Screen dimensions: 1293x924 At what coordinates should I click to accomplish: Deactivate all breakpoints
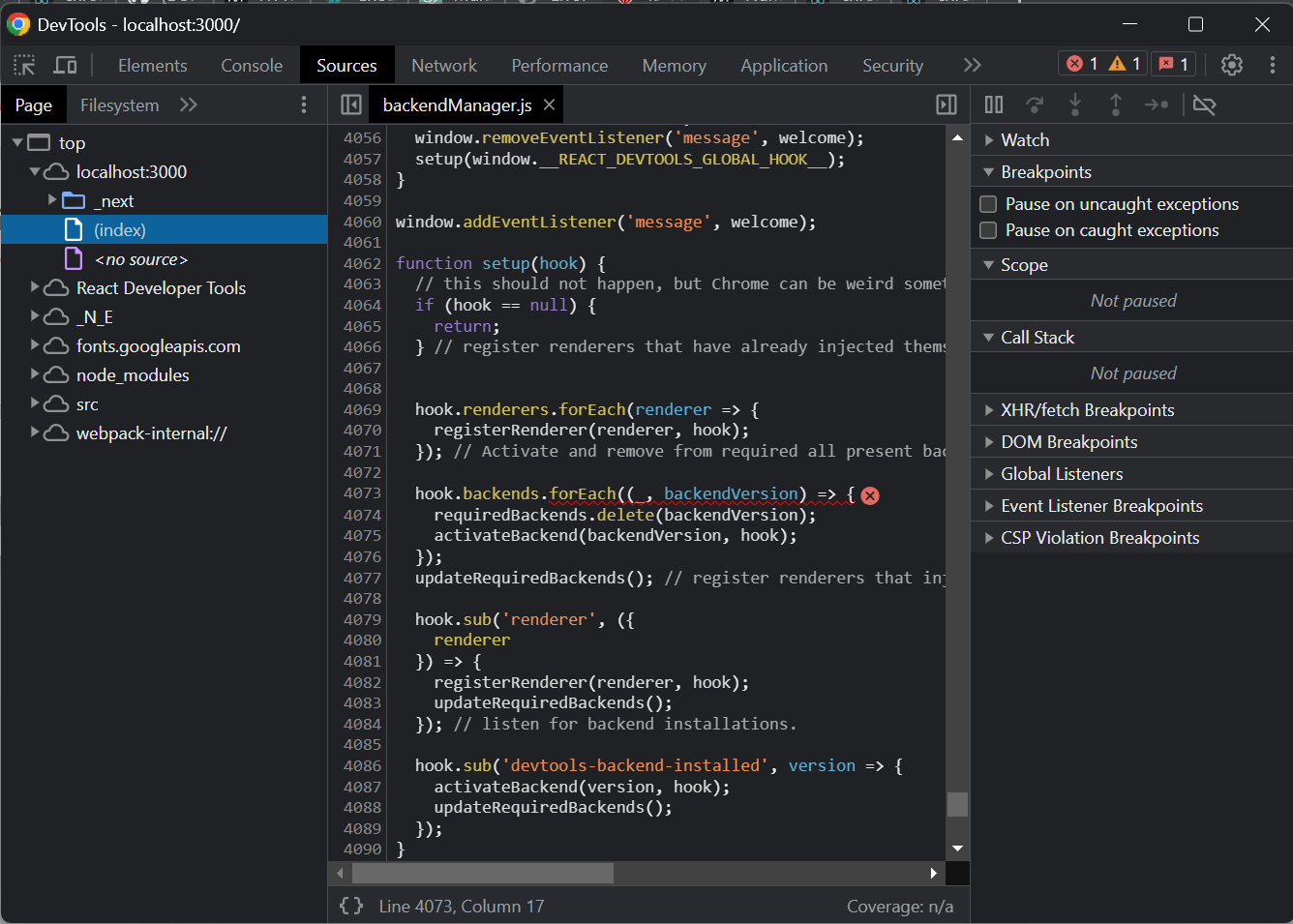click(x=1204, y=104)
